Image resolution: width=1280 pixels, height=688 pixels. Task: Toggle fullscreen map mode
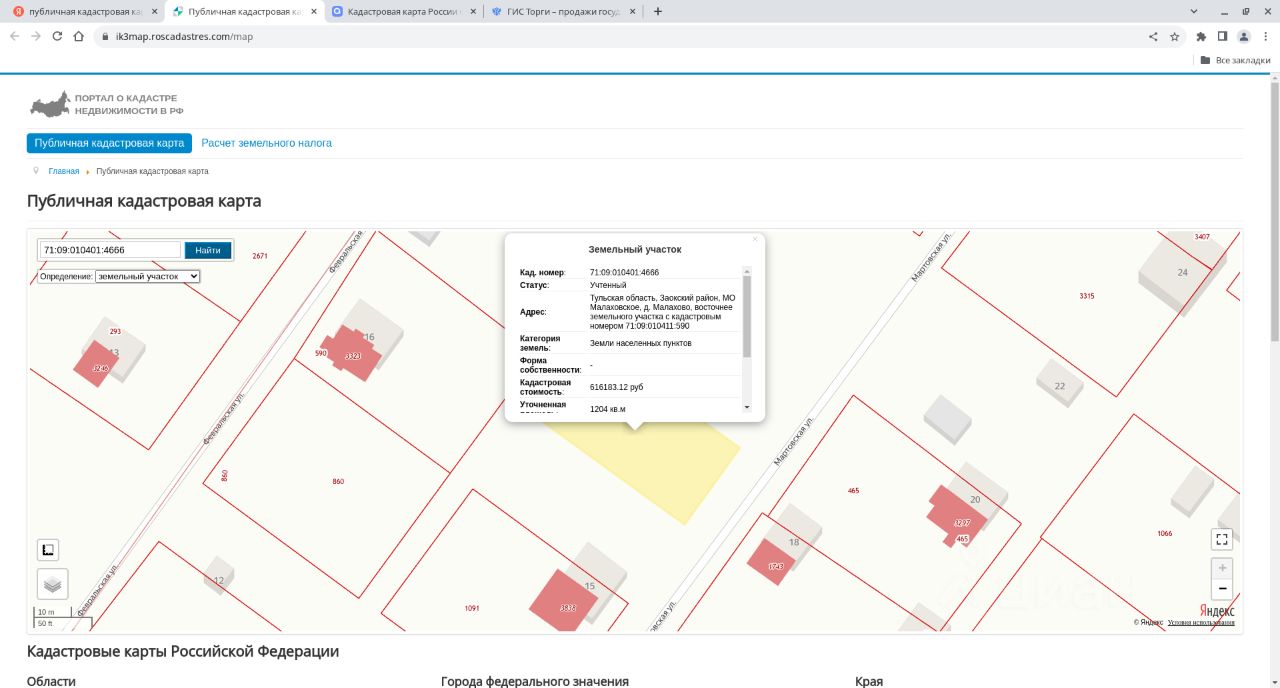coord(1222,539)
